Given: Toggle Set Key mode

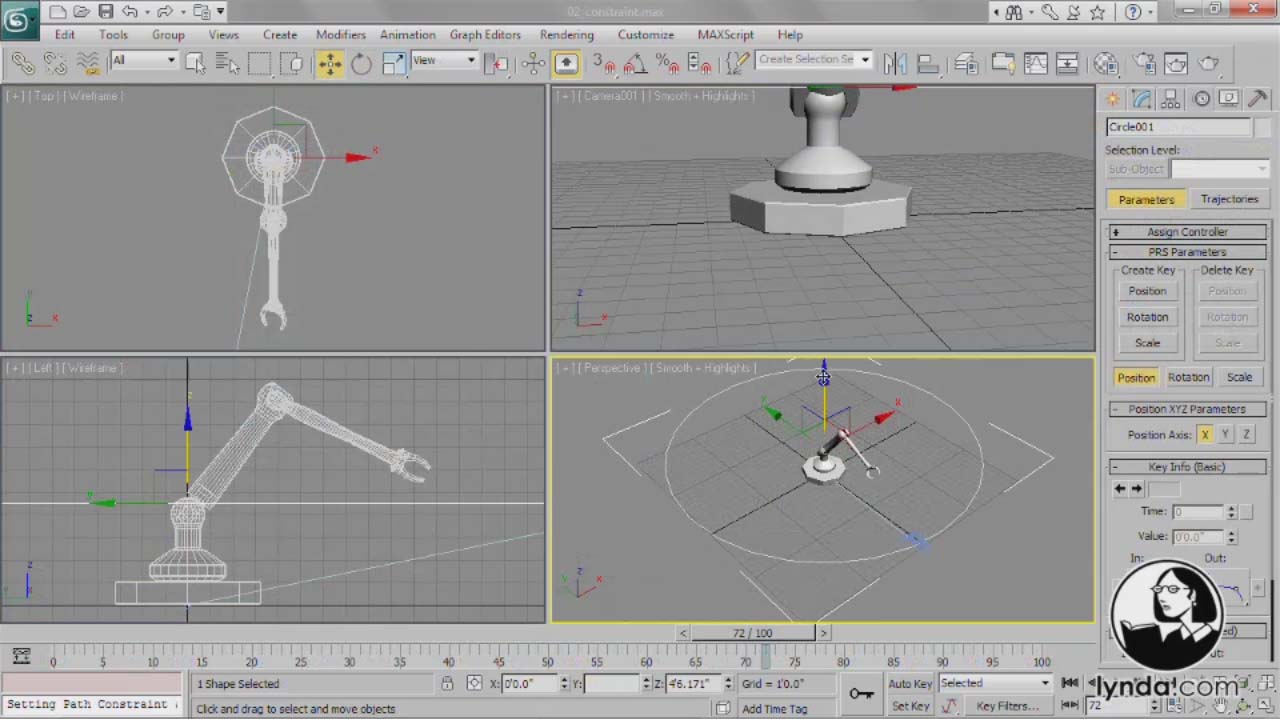Looking at the screenshot, I should 910,705.
